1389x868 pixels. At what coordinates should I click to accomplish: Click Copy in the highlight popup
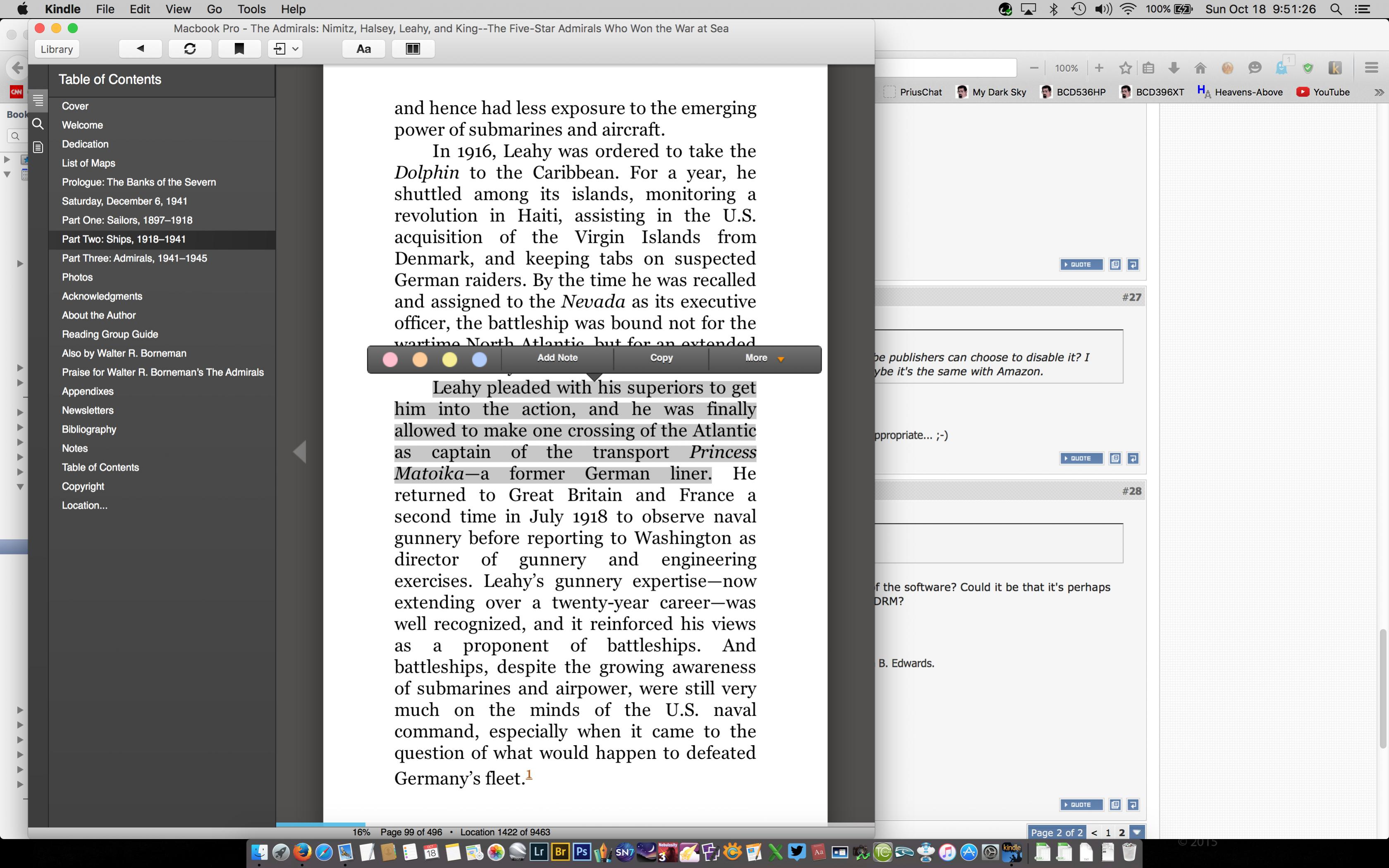click(x=661, y=358)
